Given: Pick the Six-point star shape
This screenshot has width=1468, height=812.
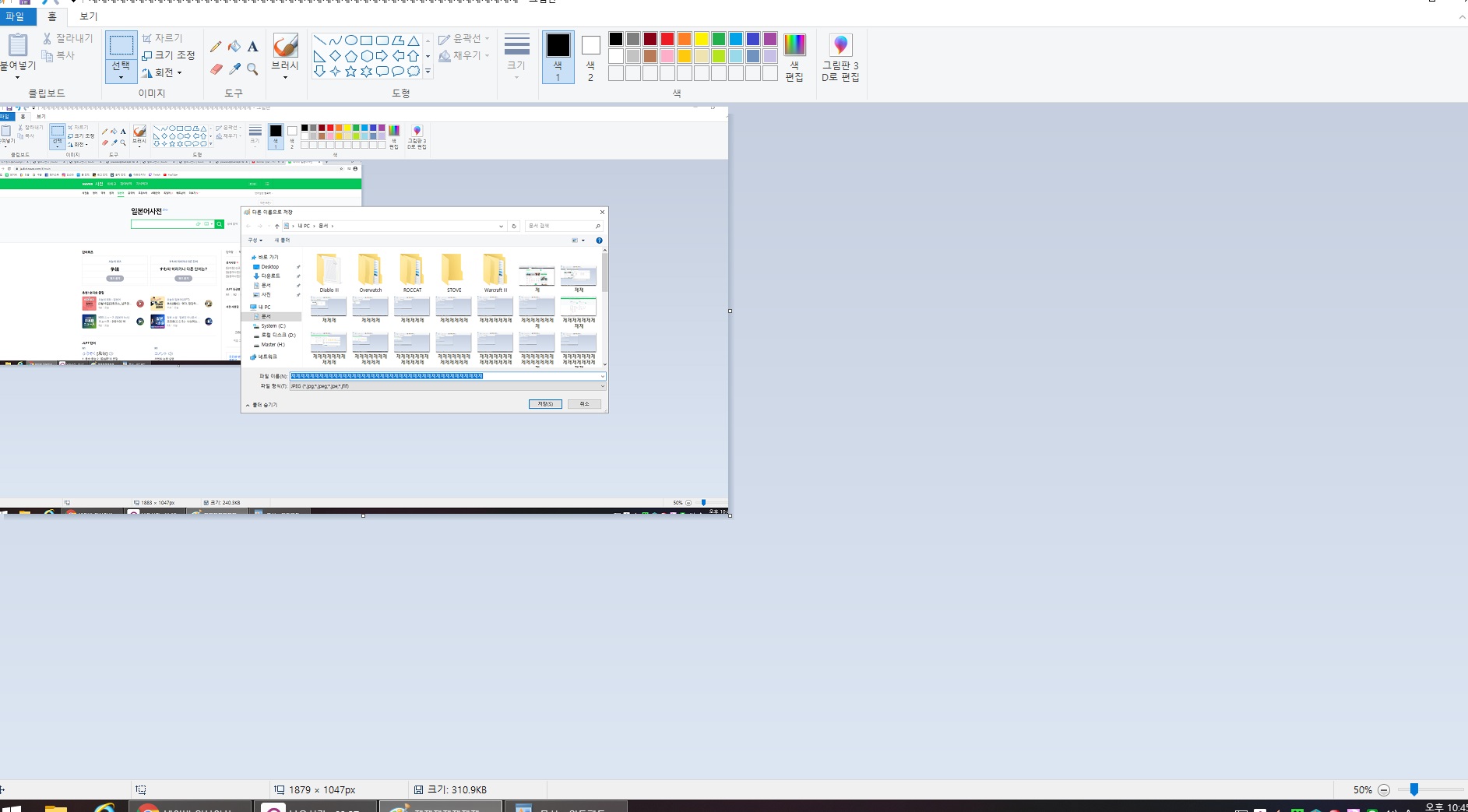Looking at the screenshot, I should (x=366, y=72).
